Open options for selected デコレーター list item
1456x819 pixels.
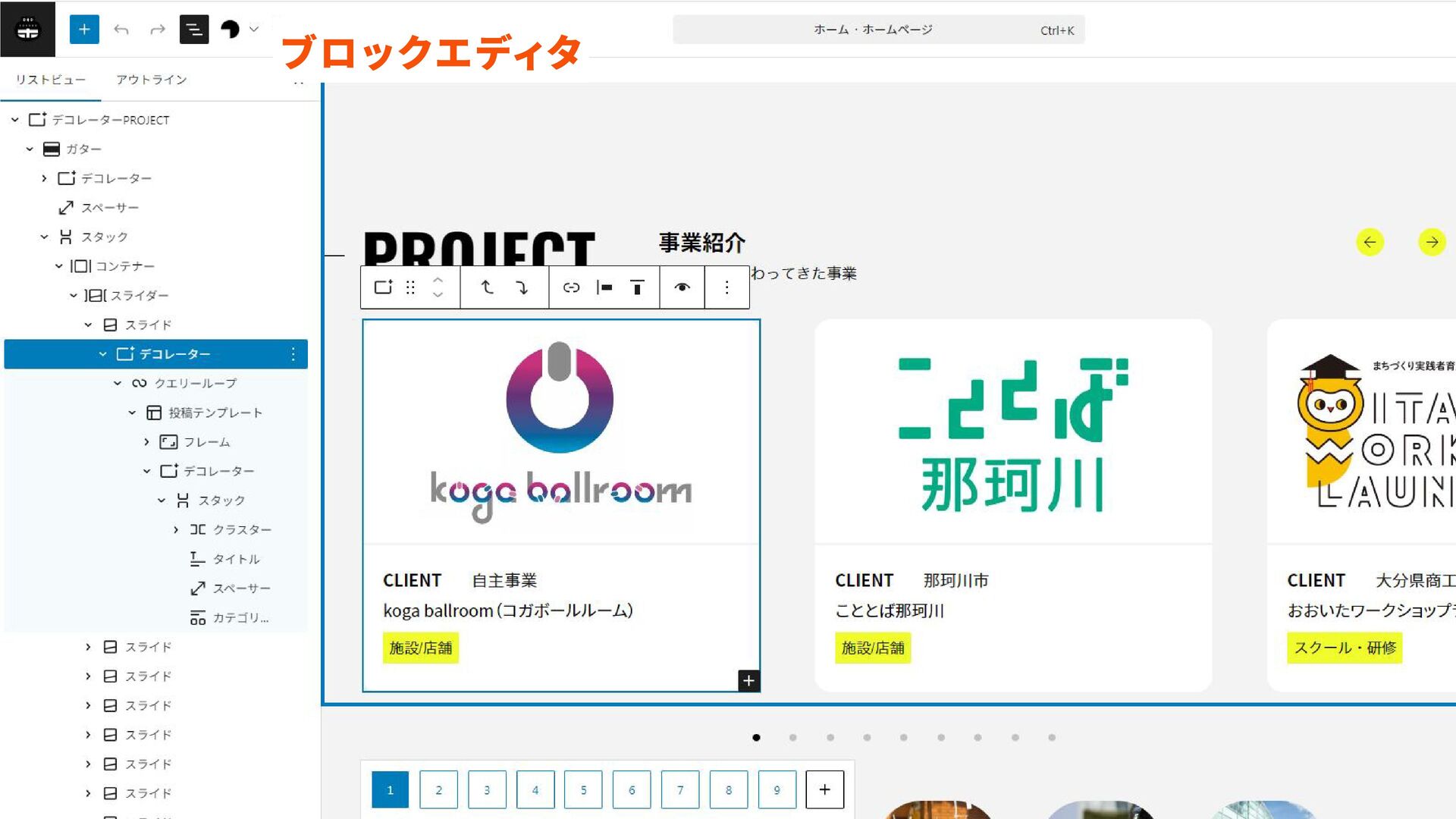pyautogui.click(x=293, y=354)
